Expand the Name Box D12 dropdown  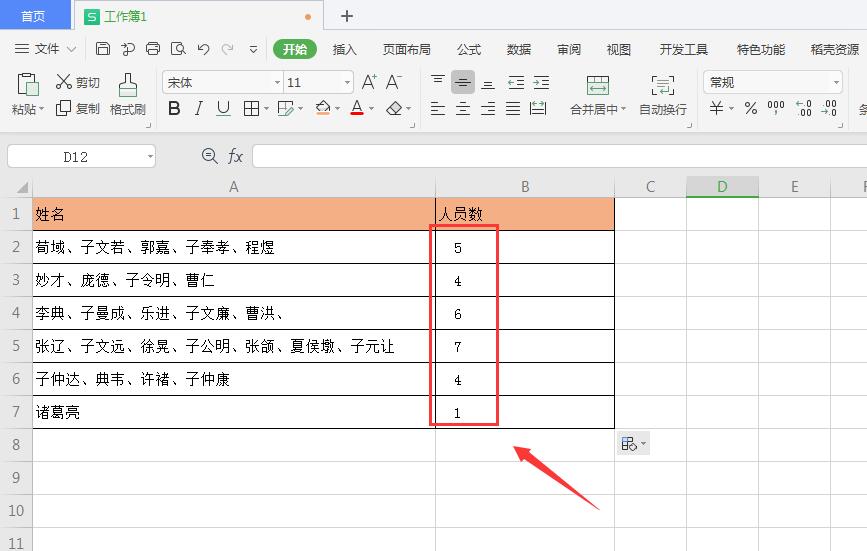[x=150, y=156]
